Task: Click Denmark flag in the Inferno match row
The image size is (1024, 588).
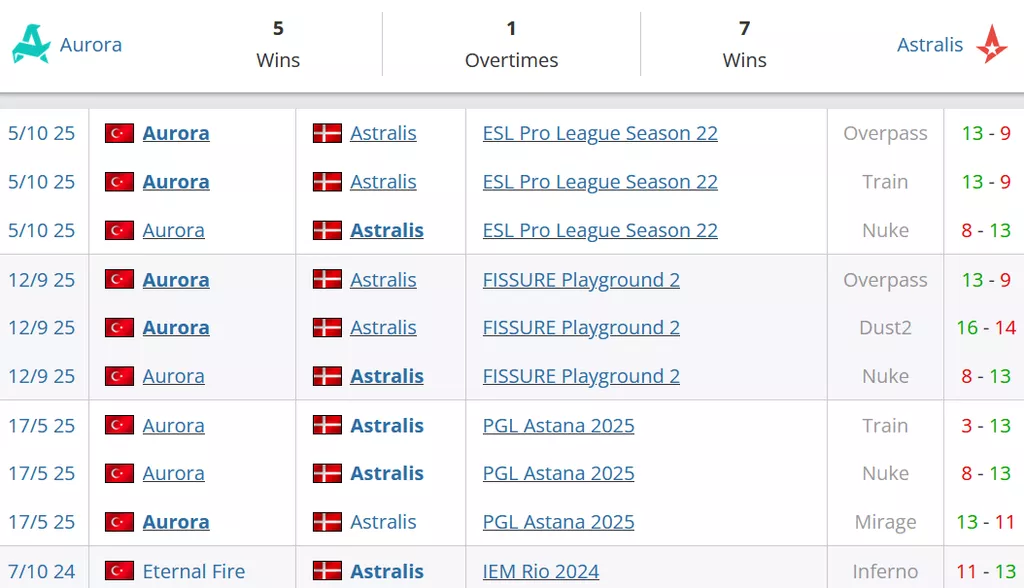Action: [327, 571]
